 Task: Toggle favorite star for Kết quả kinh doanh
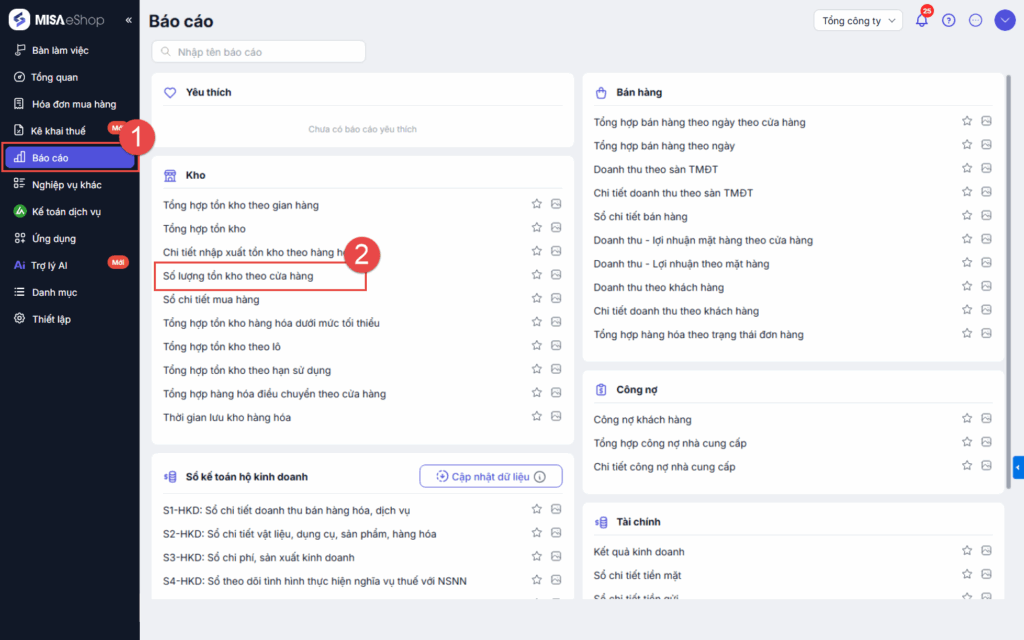(x=967, y=551)
